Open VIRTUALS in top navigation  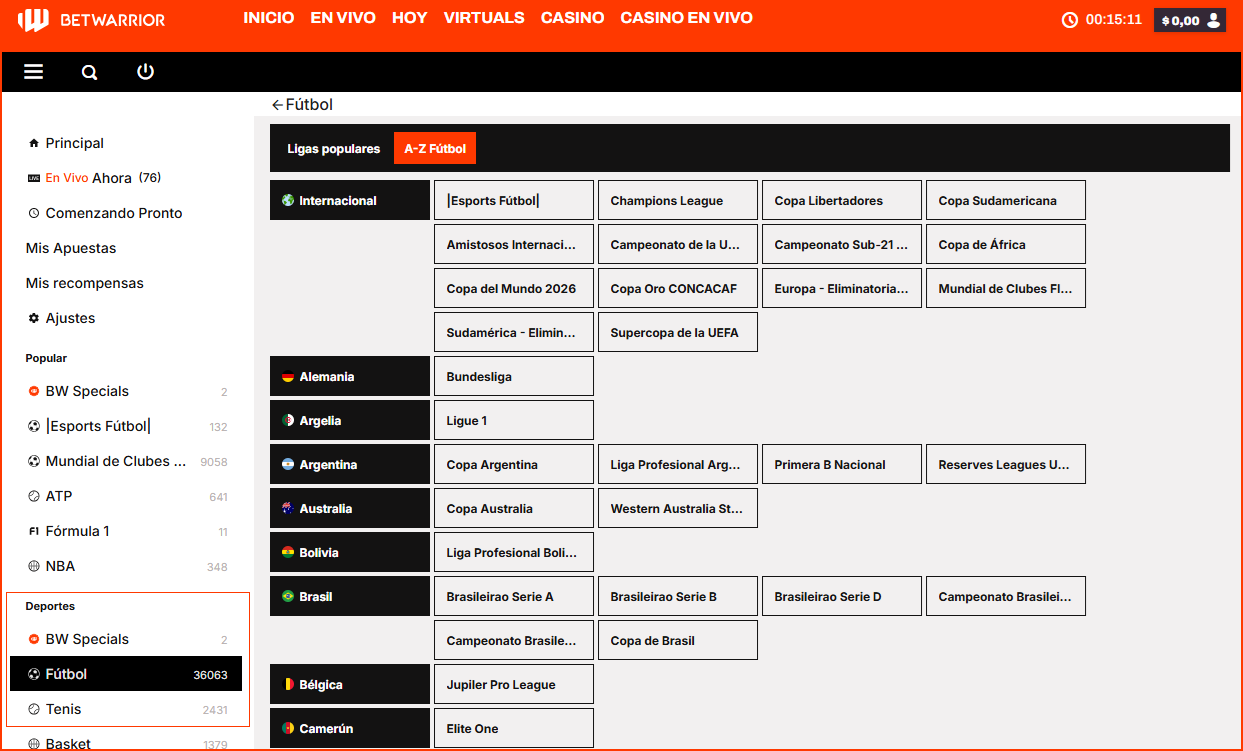pyautogui.click(x=484, y=18)
